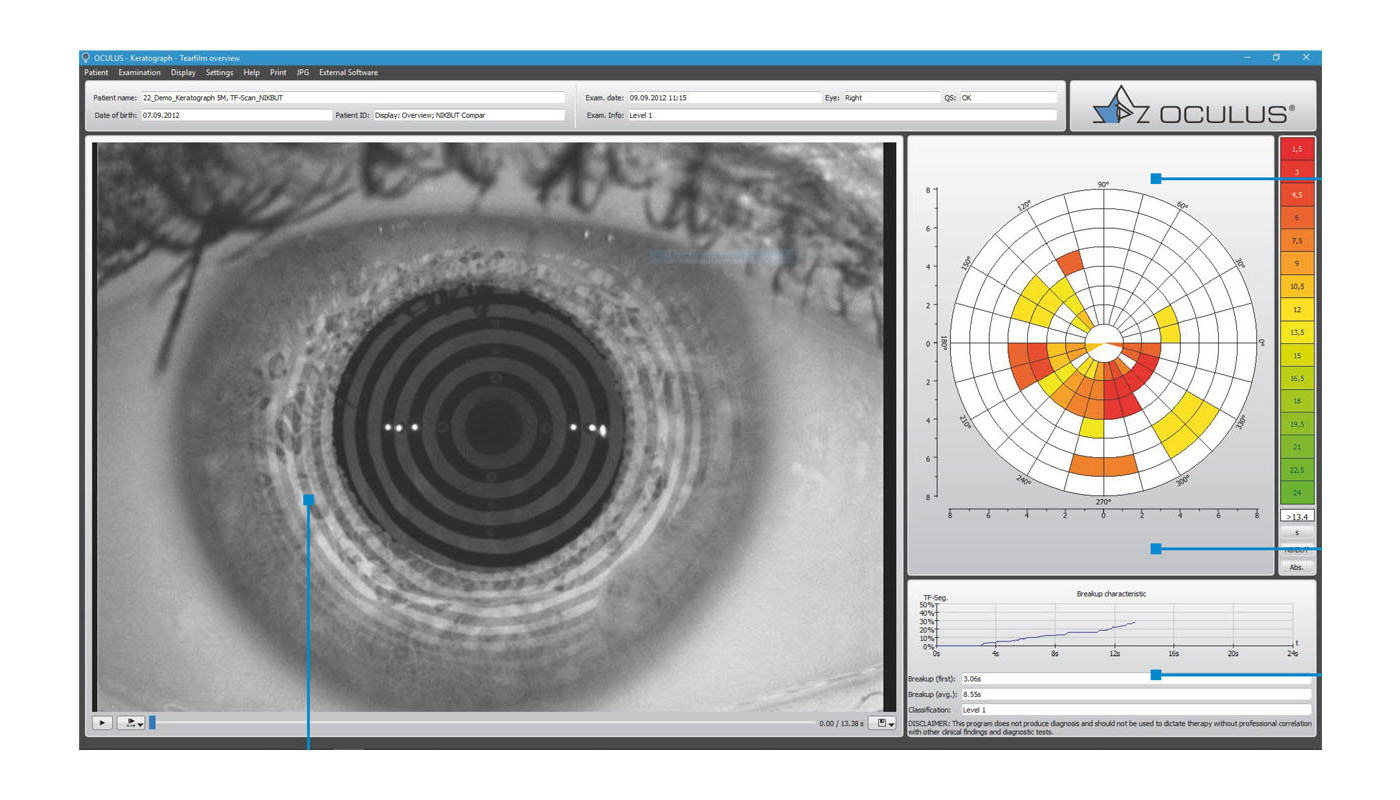
Task: Click the video timeline position handle
Action: (x=152, y=723)
